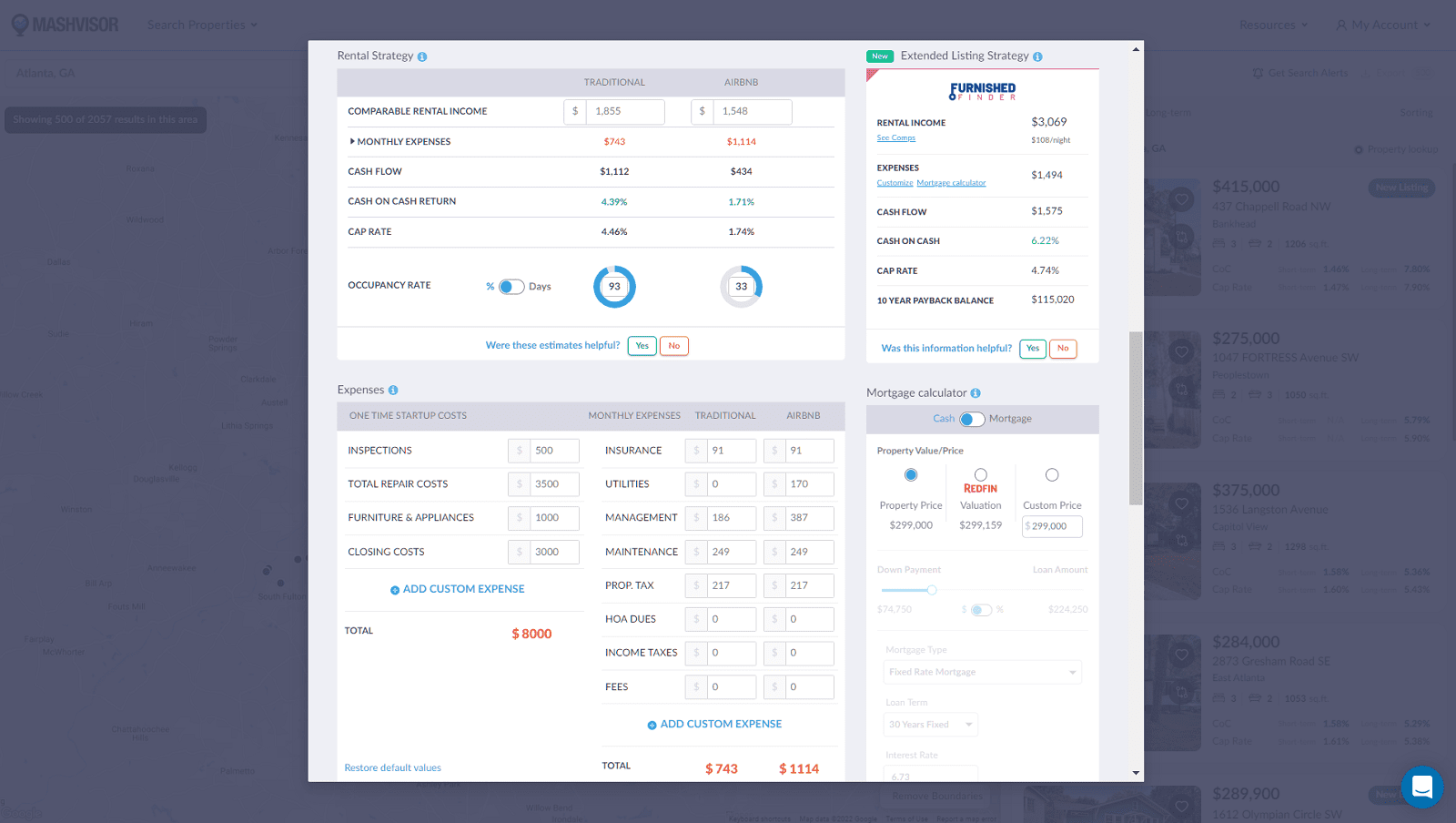Click the Airbnb occupancy rate circle

click(x=741, y=287)
